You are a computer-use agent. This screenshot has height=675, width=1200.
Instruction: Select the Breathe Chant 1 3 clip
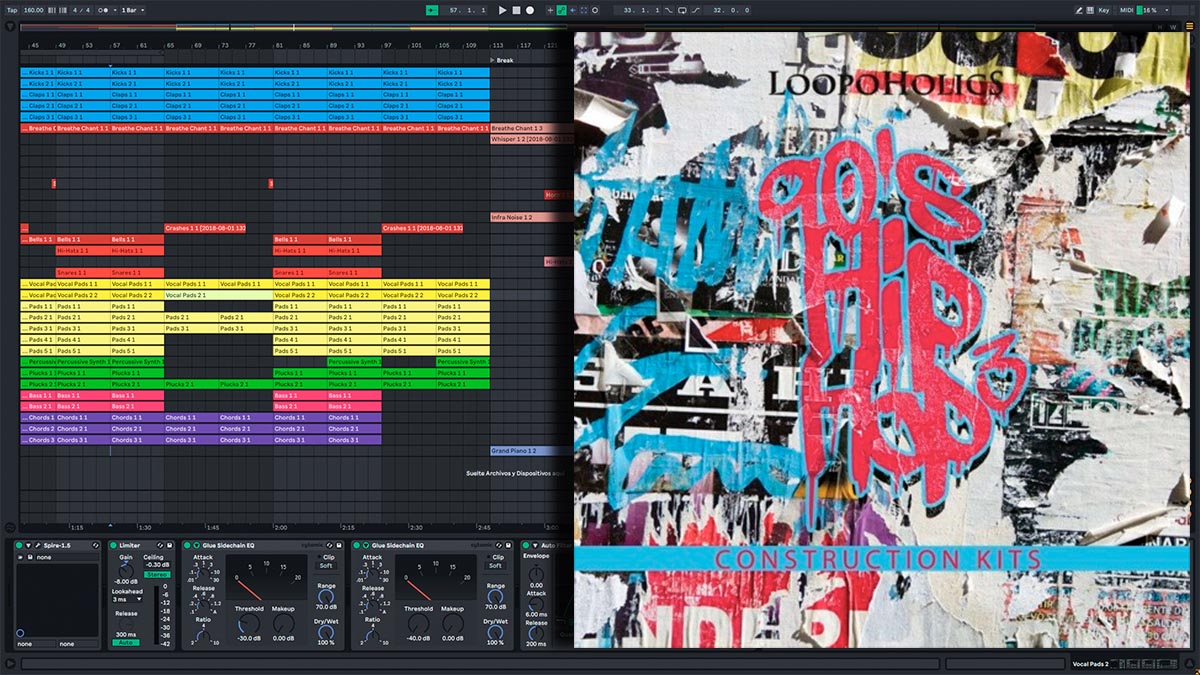[x=531, y=128]
